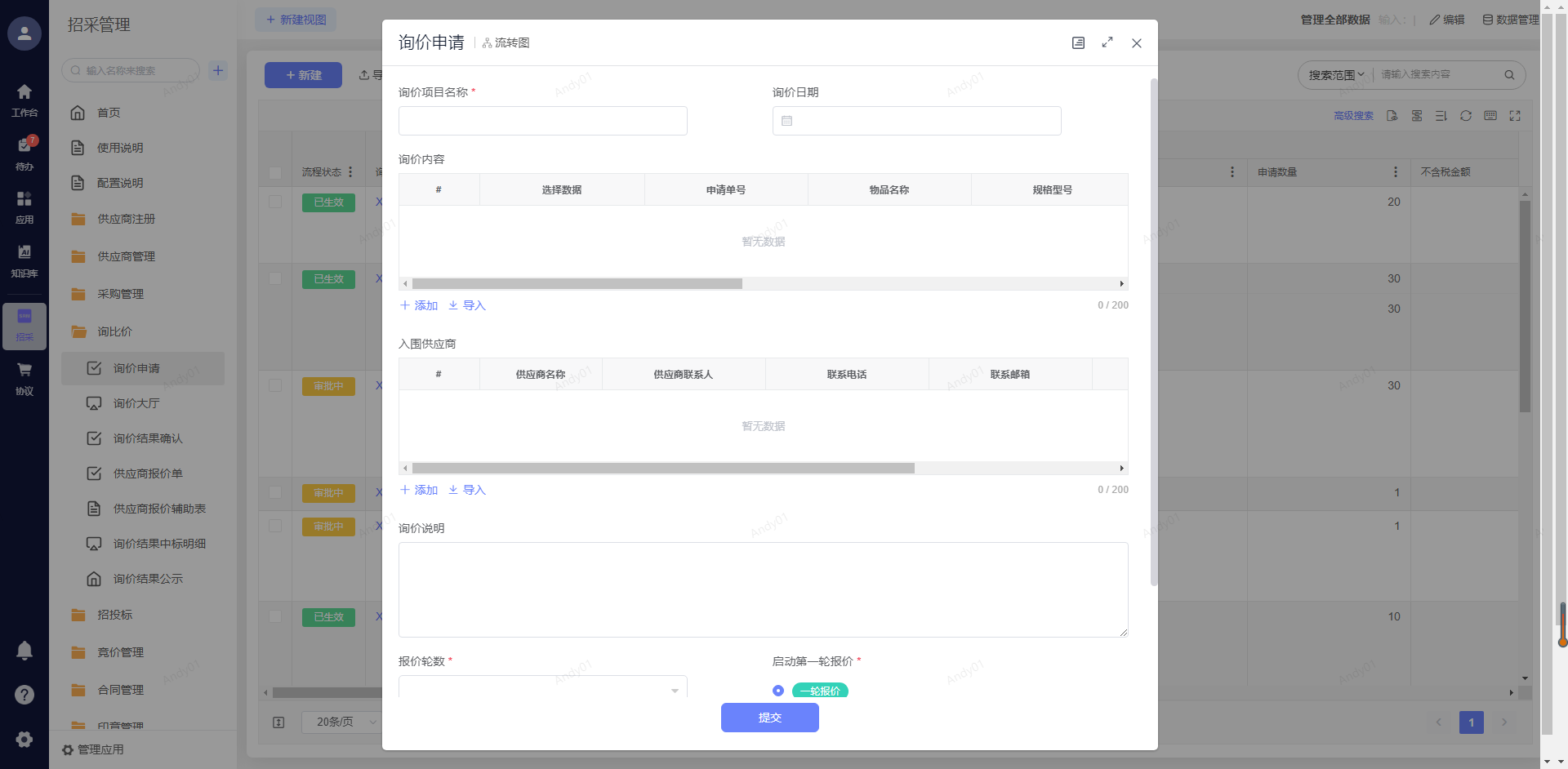The image size is (1568, 769).
Task: Check the first row checkbox with 已生效
Action: pyautogui.click(x=275, y=202)
